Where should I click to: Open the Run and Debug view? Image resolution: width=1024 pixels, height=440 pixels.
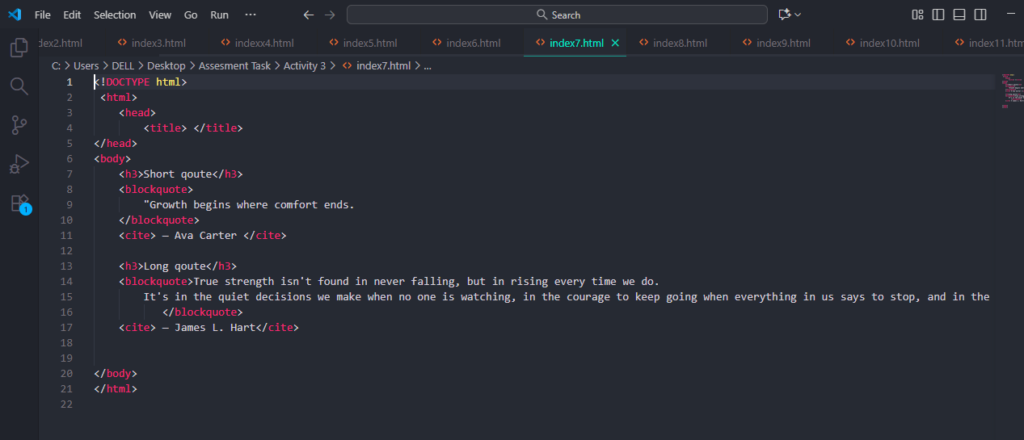tap(18, 164)
